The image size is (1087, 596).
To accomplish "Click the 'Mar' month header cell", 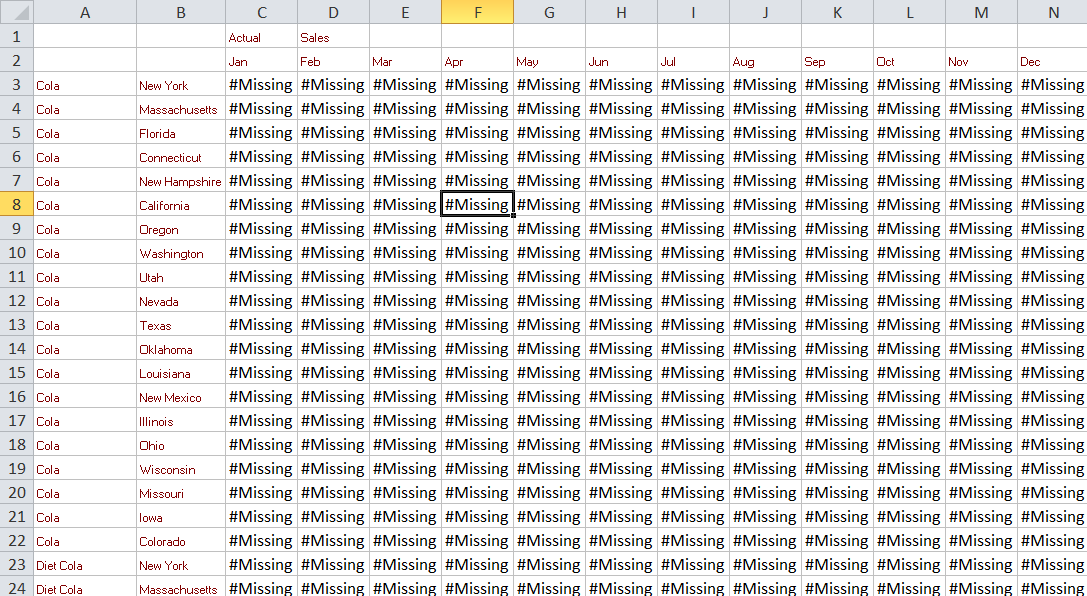I will coord(406,60).
